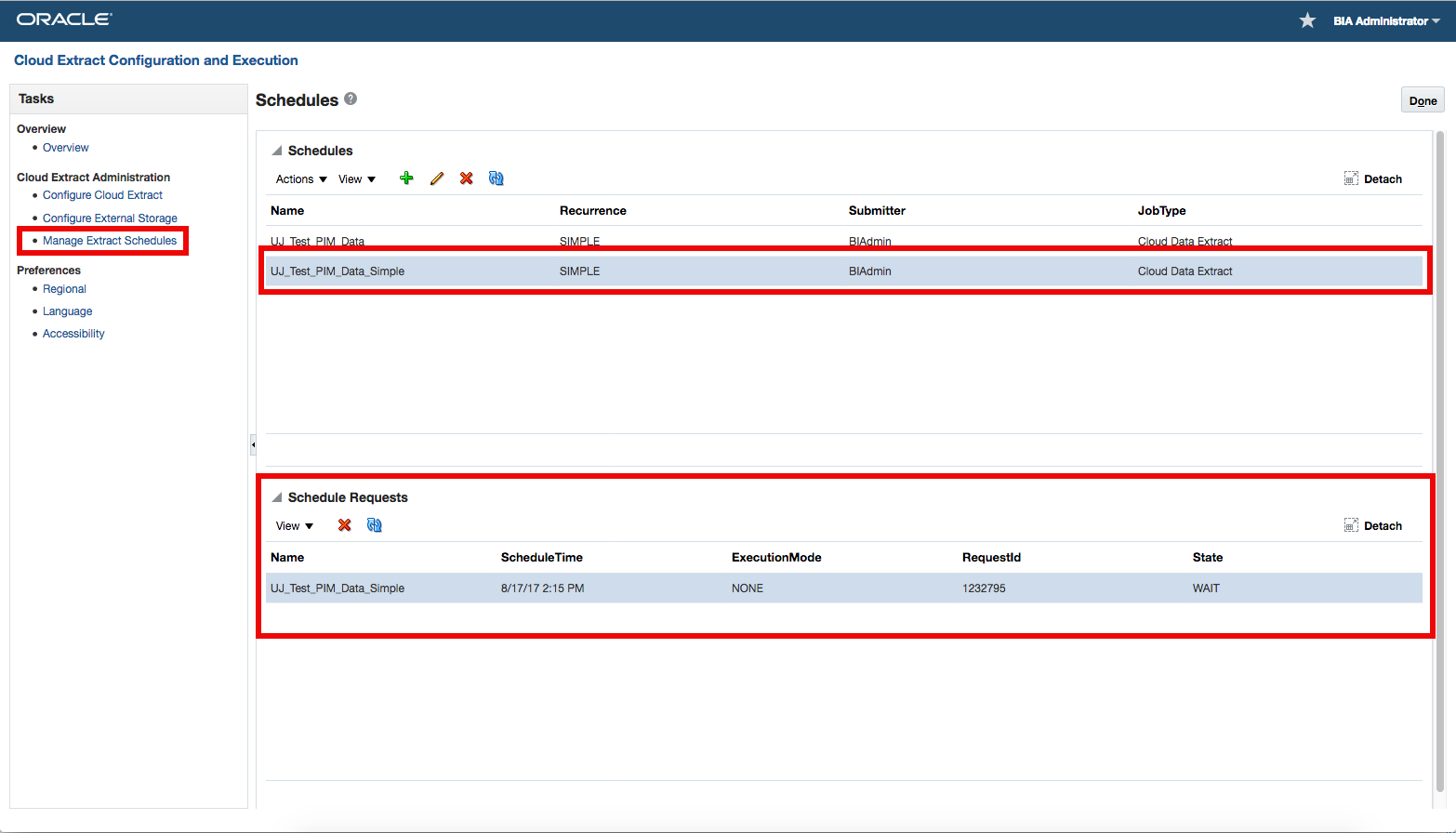Image resolution: width=1456 pixels, height=833 pixels.
Task: Click the favorites star icon in header
Action: click(1307, 20)
